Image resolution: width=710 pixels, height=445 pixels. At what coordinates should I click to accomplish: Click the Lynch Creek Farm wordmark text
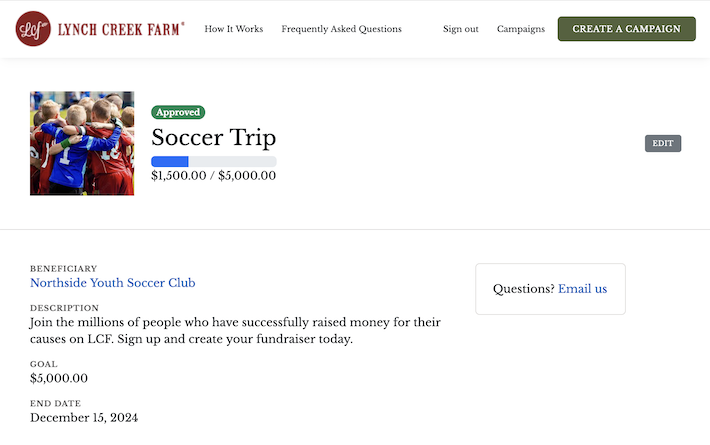click(120, 29)
